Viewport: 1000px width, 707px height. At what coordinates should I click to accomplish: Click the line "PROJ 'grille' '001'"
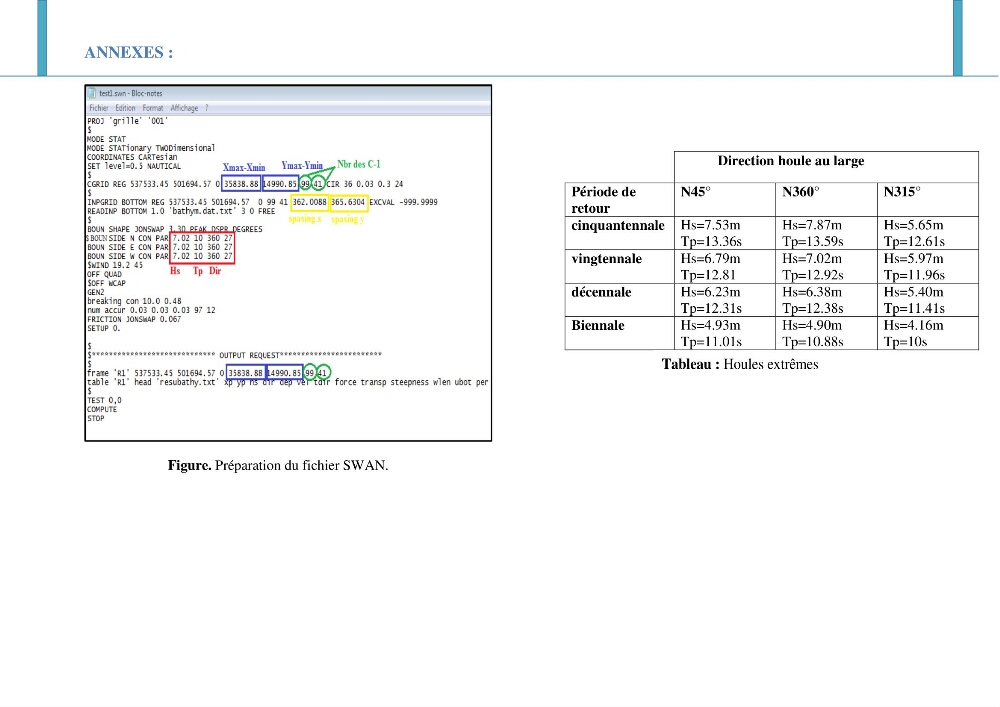click(128, 120)
